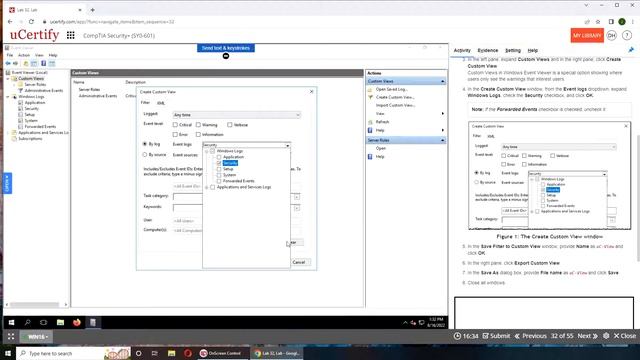This screenshot has width=640, height=360.
Task: Uncheck Security checkbox in Event logs dropdown
Action: click(219, 163)
